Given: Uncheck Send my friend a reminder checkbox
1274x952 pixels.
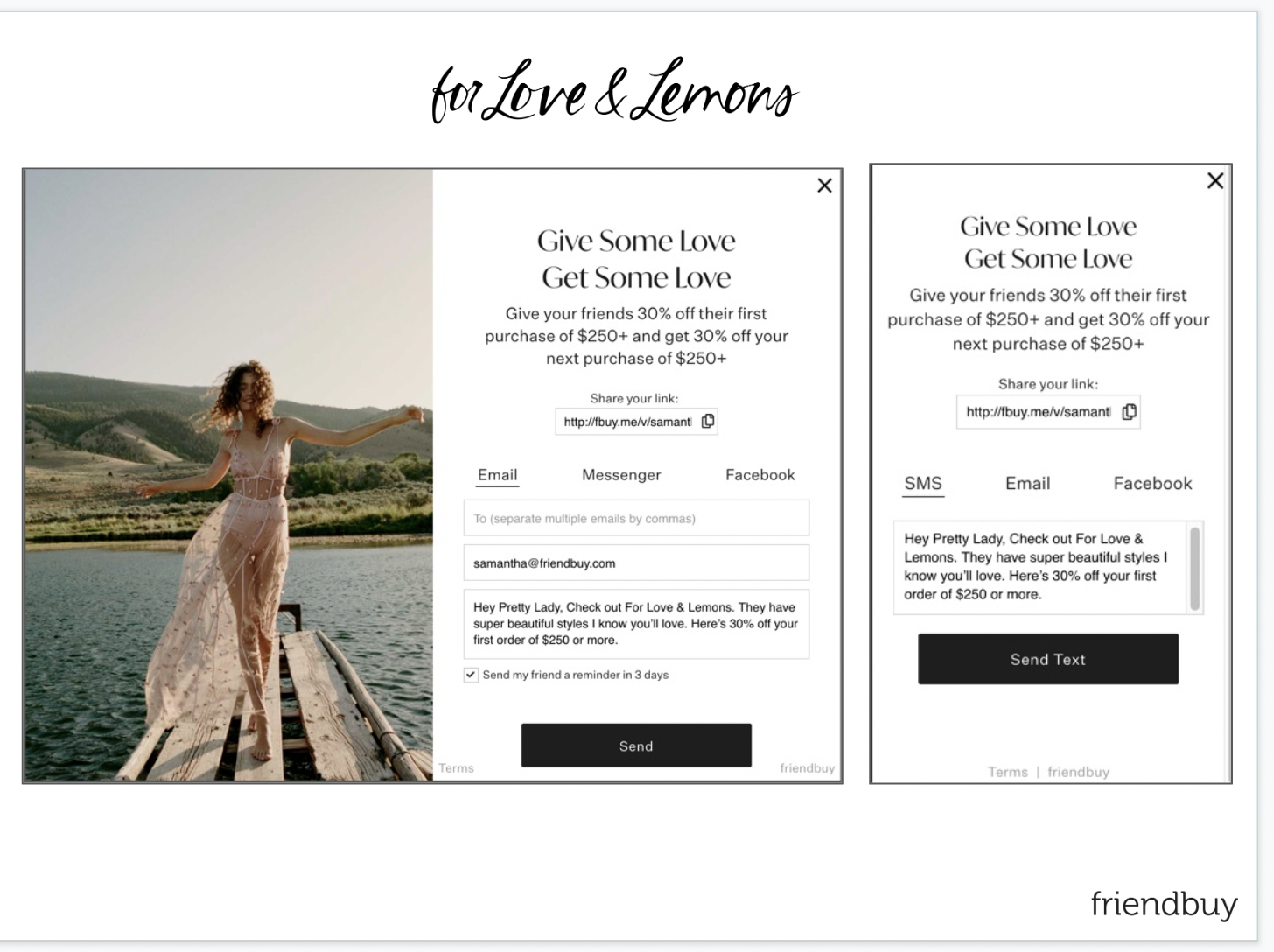Looking at the screenshot, I should [x=471, y=675].
